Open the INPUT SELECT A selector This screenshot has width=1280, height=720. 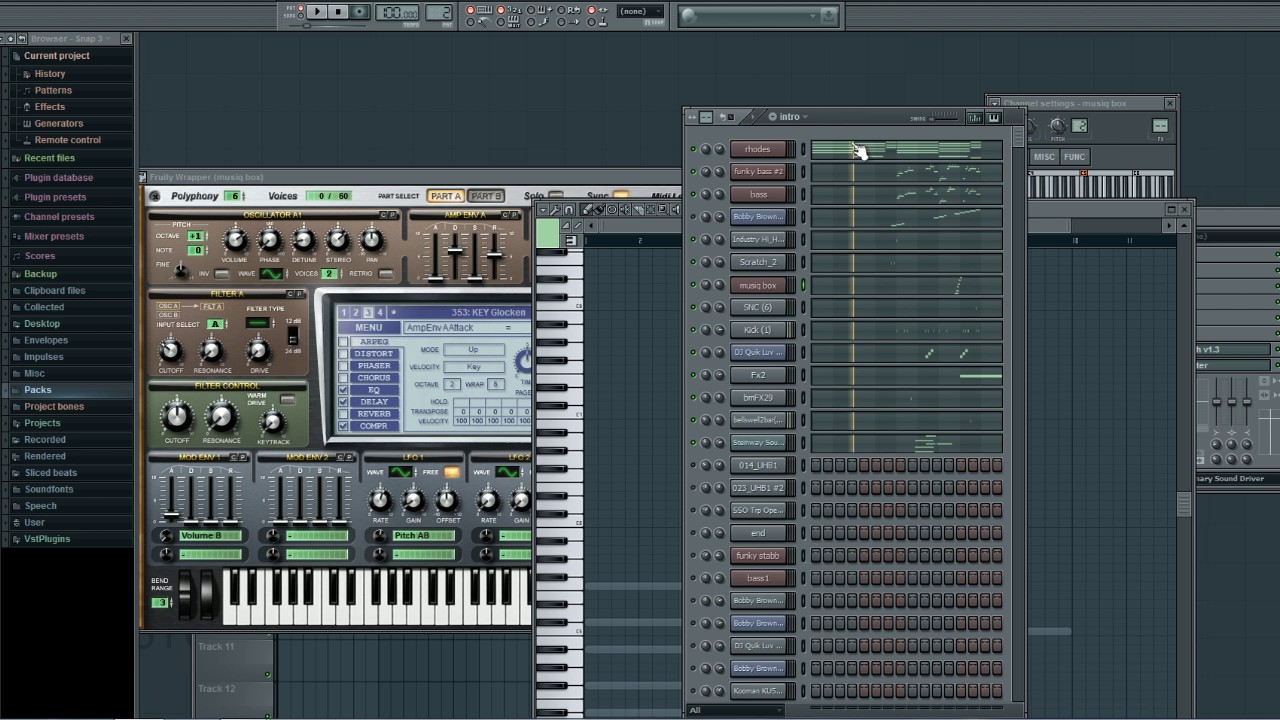pyautogui.click(x=215, y=325)
